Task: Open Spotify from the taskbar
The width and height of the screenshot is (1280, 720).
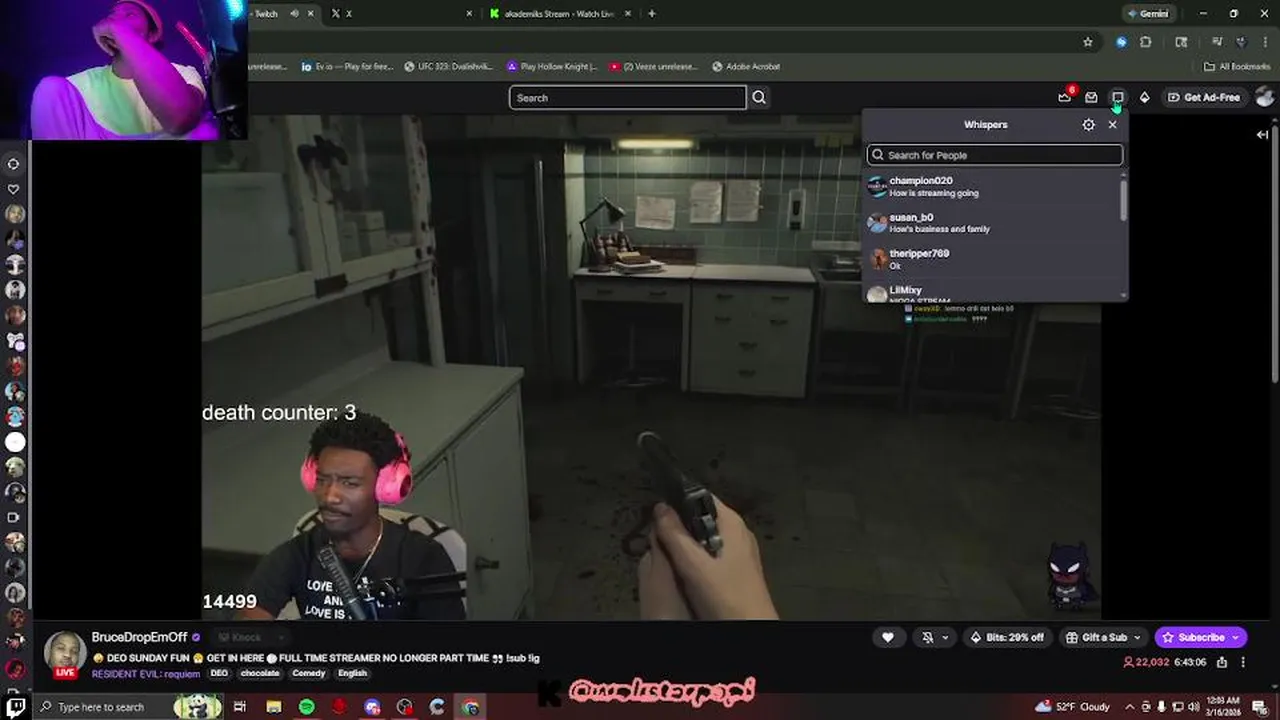Action: (x=307, y=707)
